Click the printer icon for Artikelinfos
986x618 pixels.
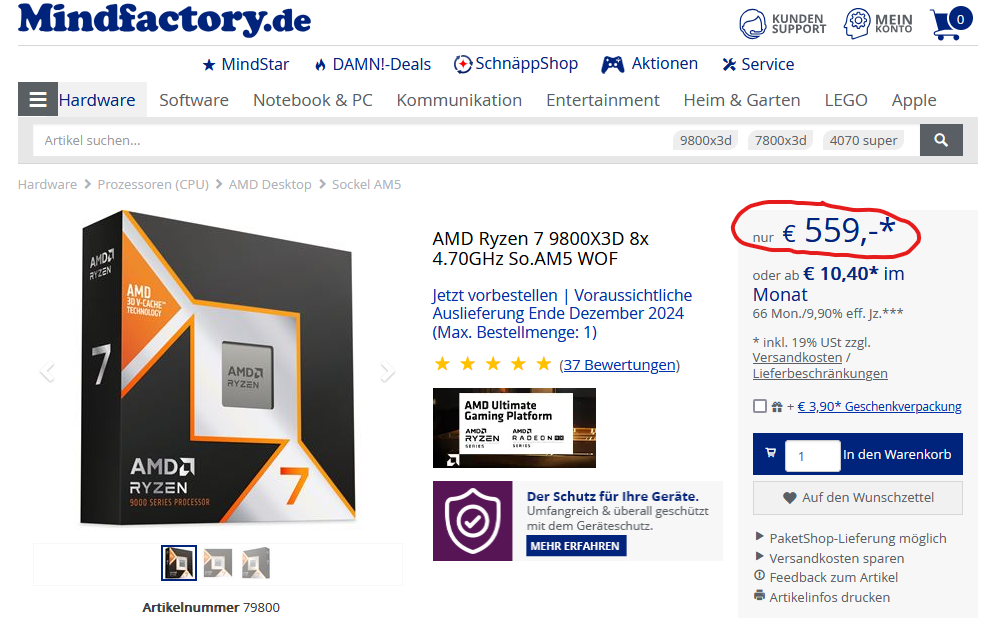[760, 595]
